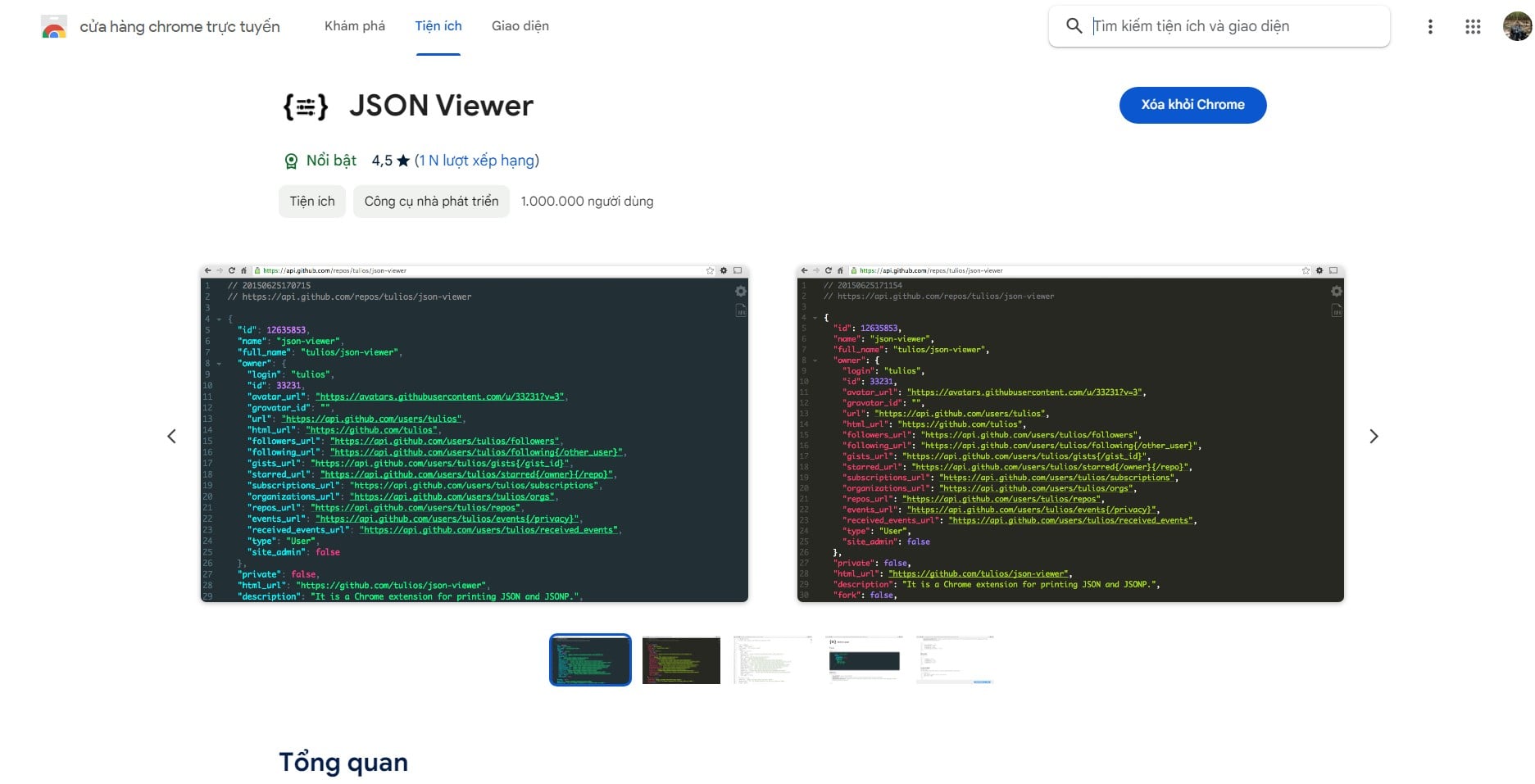Screen dimensions: 1535x784
Task: Switch to the Giao diện tab
Action: pyautogui.click(x=520, y=26)
